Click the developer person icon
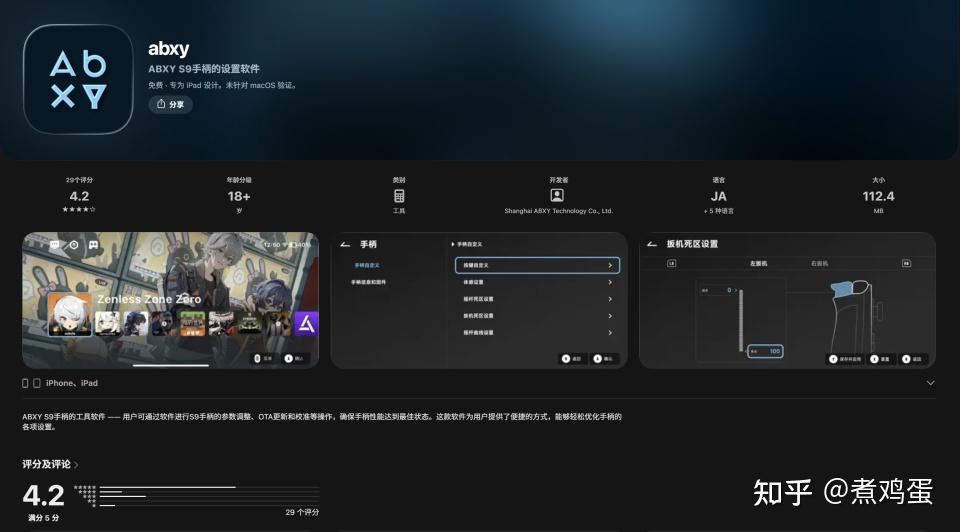The height and width of the screenshot is (532, 960). point(557,195)
